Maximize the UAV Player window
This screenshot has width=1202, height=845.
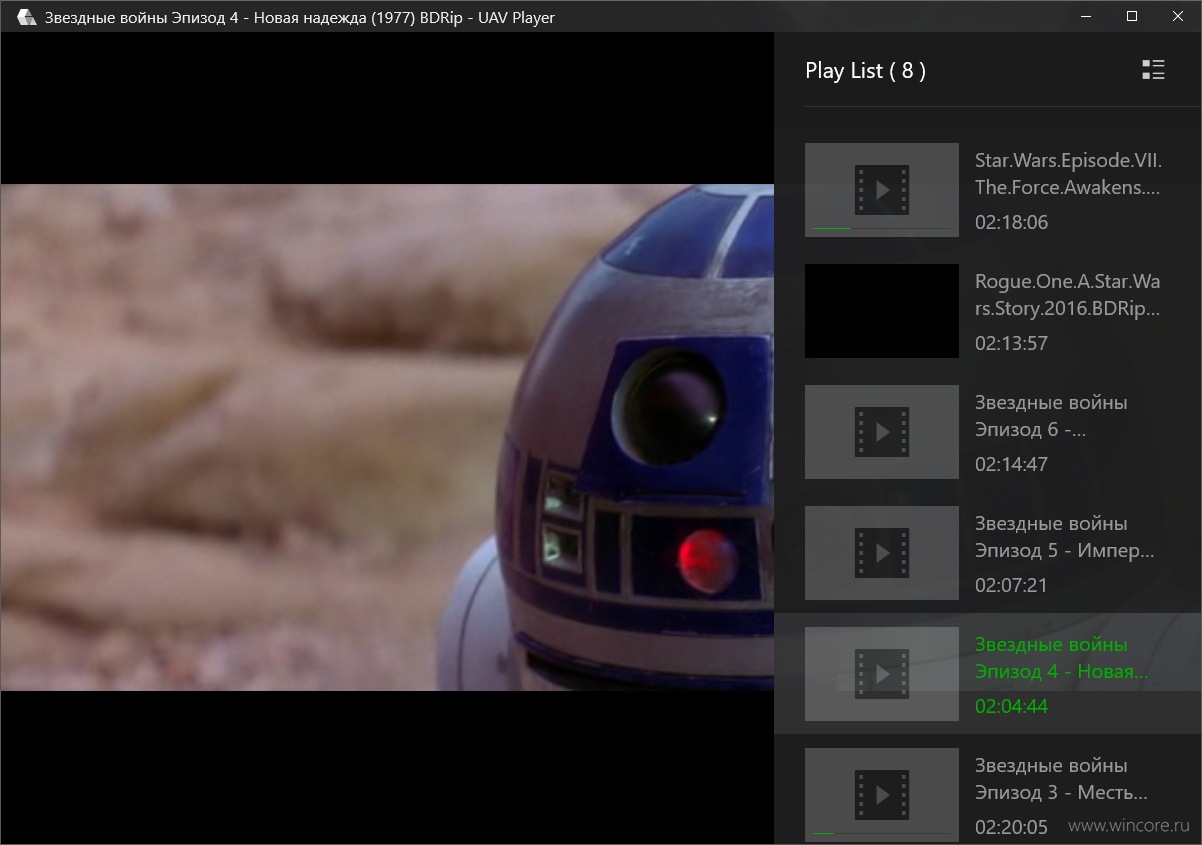(x=1132, y=16)
